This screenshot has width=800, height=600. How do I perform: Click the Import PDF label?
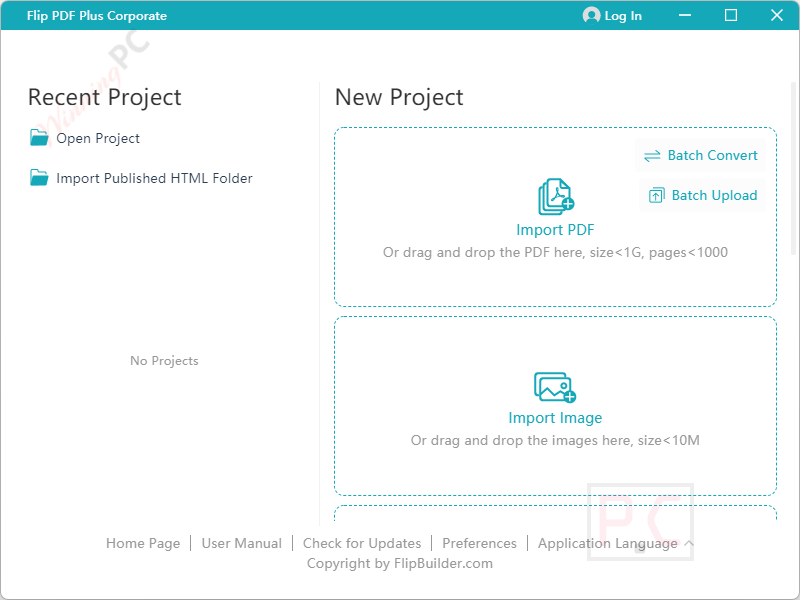point(555,230)
